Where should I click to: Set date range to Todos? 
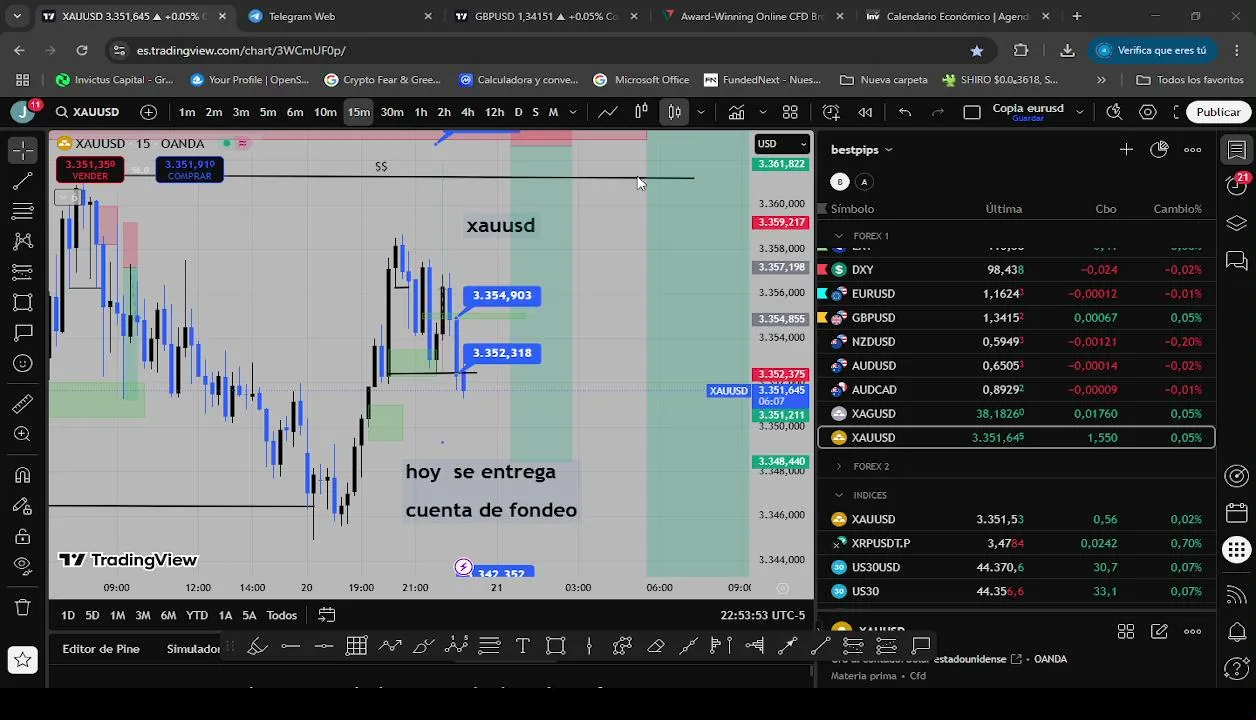(x=281, y=615)
